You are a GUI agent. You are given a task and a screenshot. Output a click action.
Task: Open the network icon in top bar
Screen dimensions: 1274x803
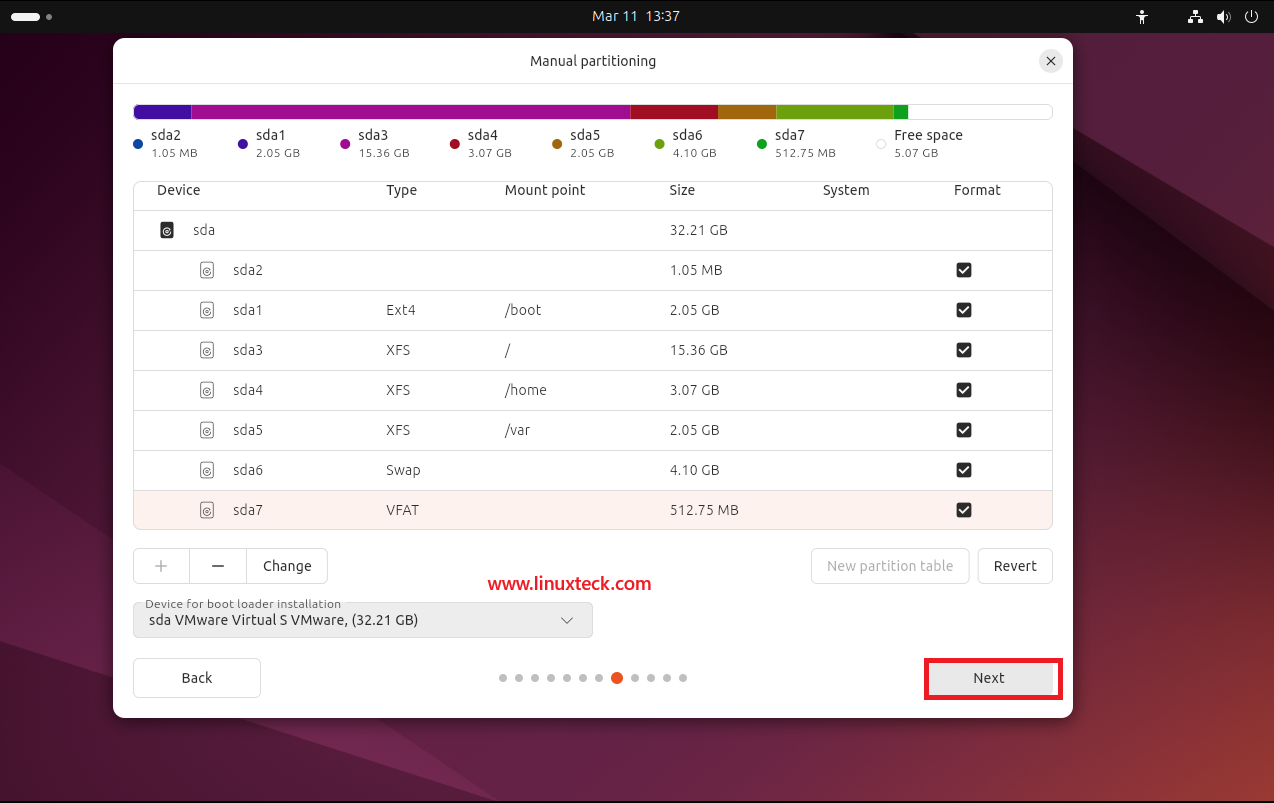(x=1195, y=16)
